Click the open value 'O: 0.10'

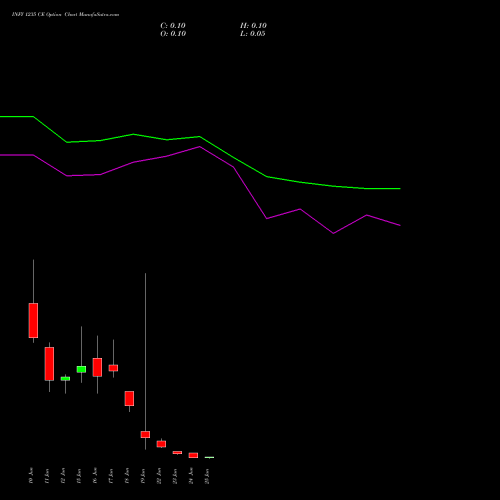(x=173, y=34)
